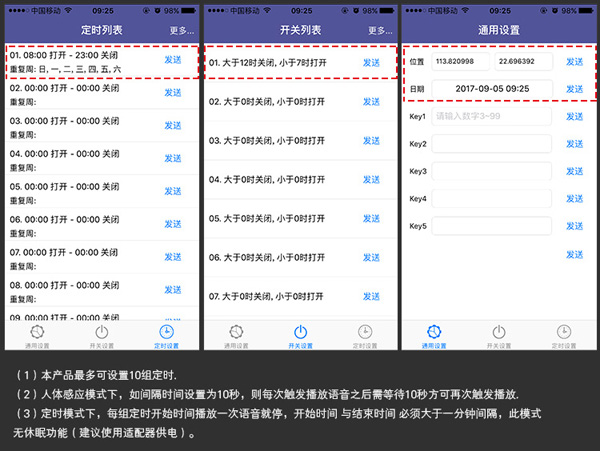Edit longitude field 113.820998
The image size is (600, 451).
(461, 62)
